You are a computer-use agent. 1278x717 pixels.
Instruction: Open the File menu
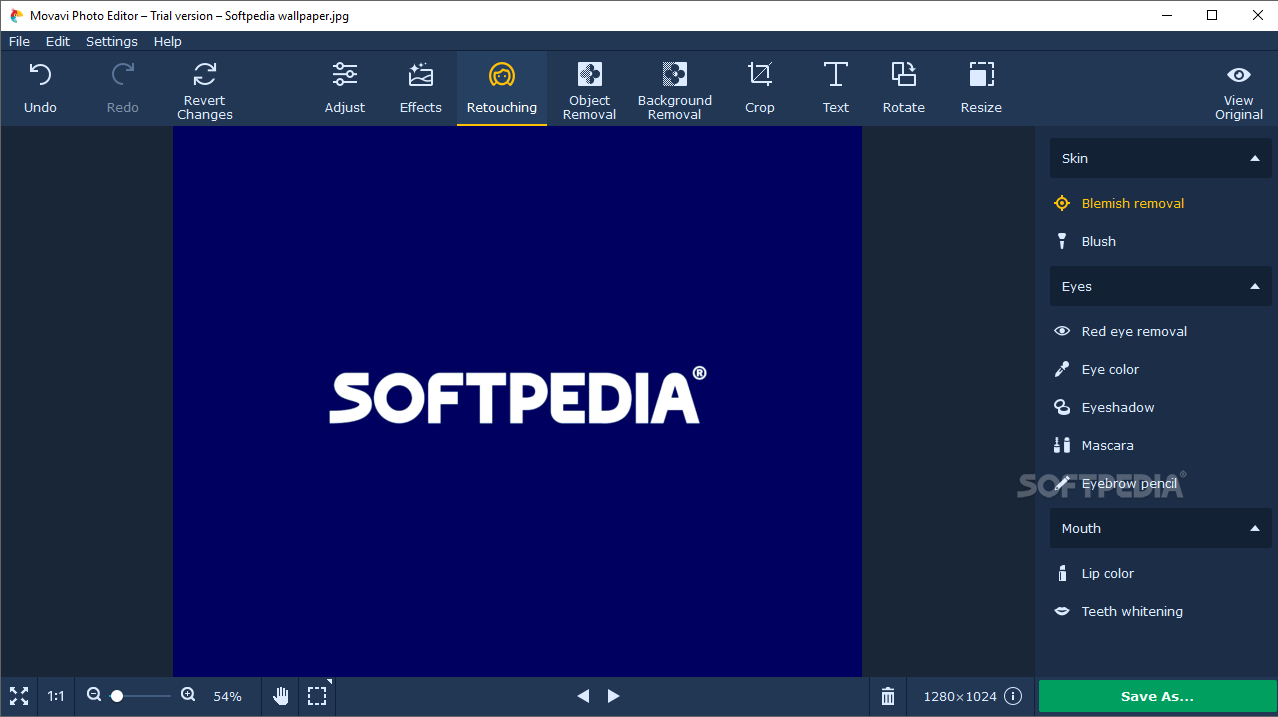pos(19,41)
